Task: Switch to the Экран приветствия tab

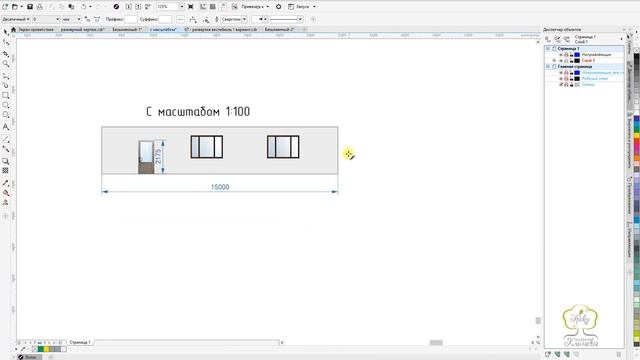Action: tap(36, 29)
